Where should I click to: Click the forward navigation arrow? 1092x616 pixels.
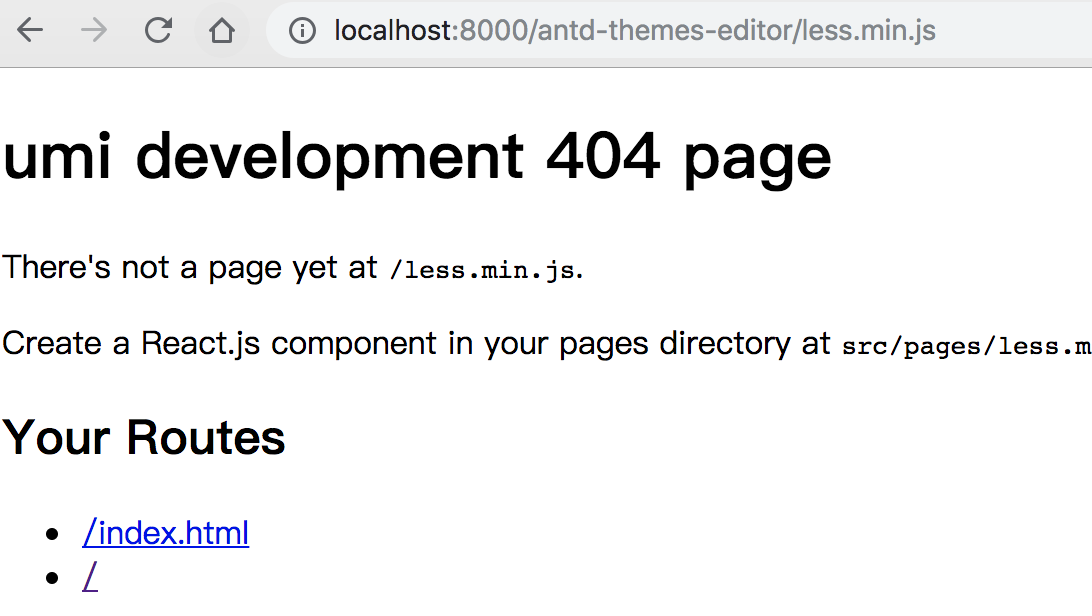[x=93, y=31]
